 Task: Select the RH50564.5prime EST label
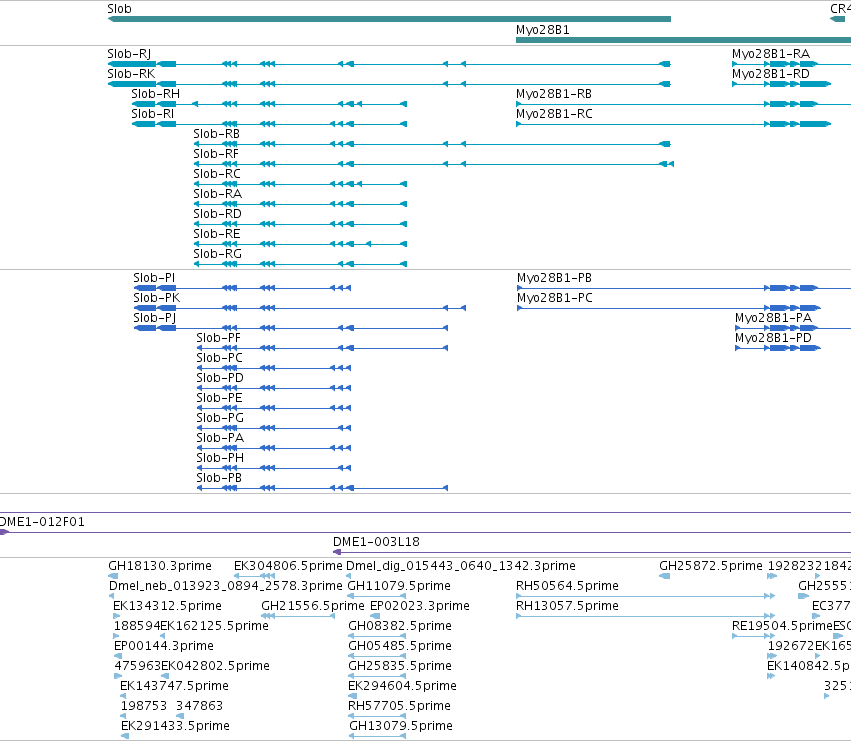point(567,586)
